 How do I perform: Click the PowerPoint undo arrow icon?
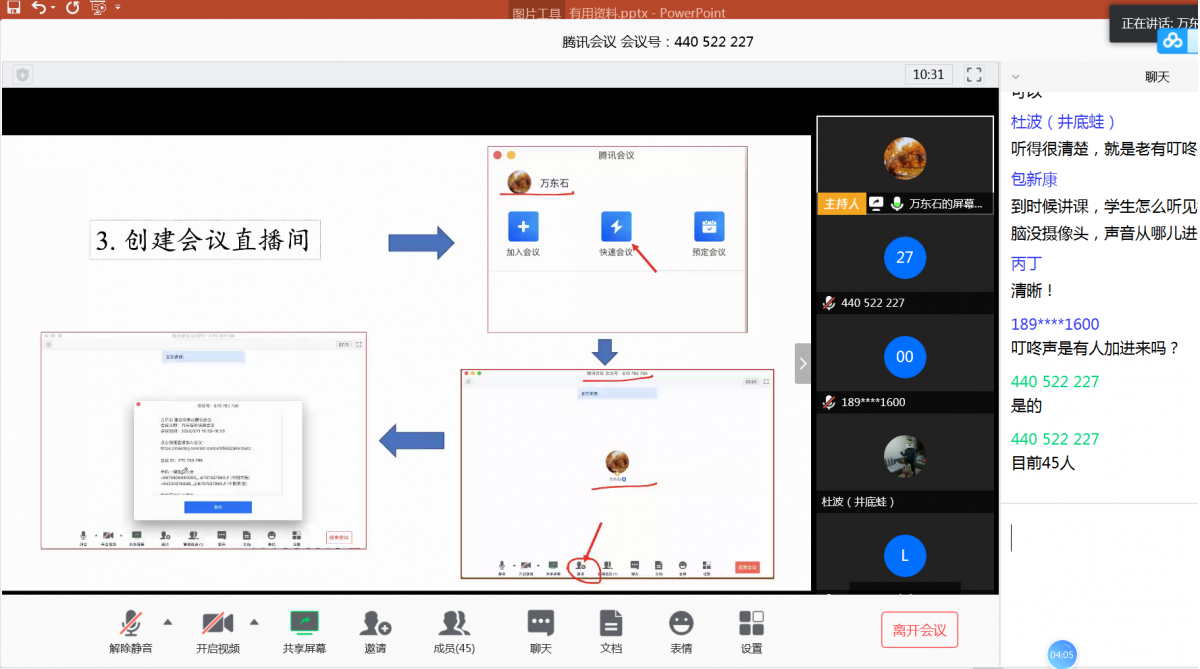coord(38,7)
